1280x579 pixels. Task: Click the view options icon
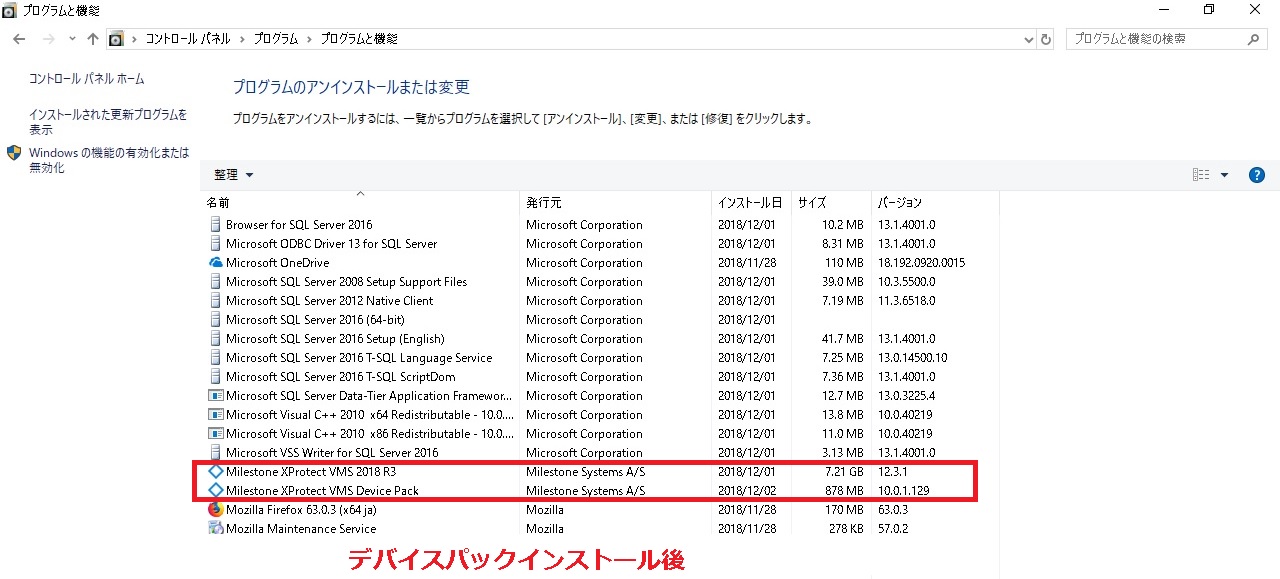[x=1201, y=175]
